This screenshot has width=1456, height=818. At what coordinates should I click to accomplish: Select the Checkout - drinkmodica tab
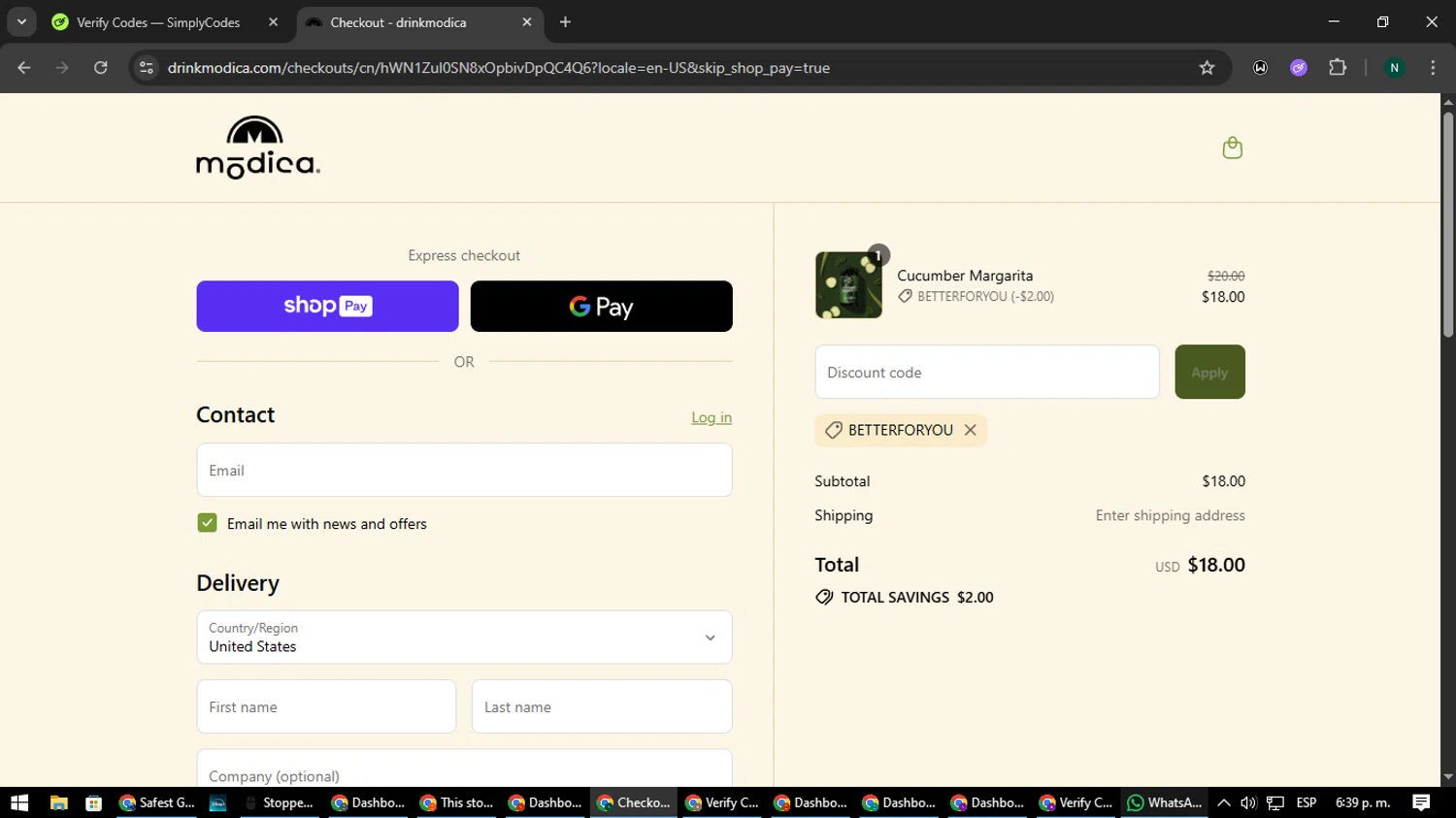(398, 21)
